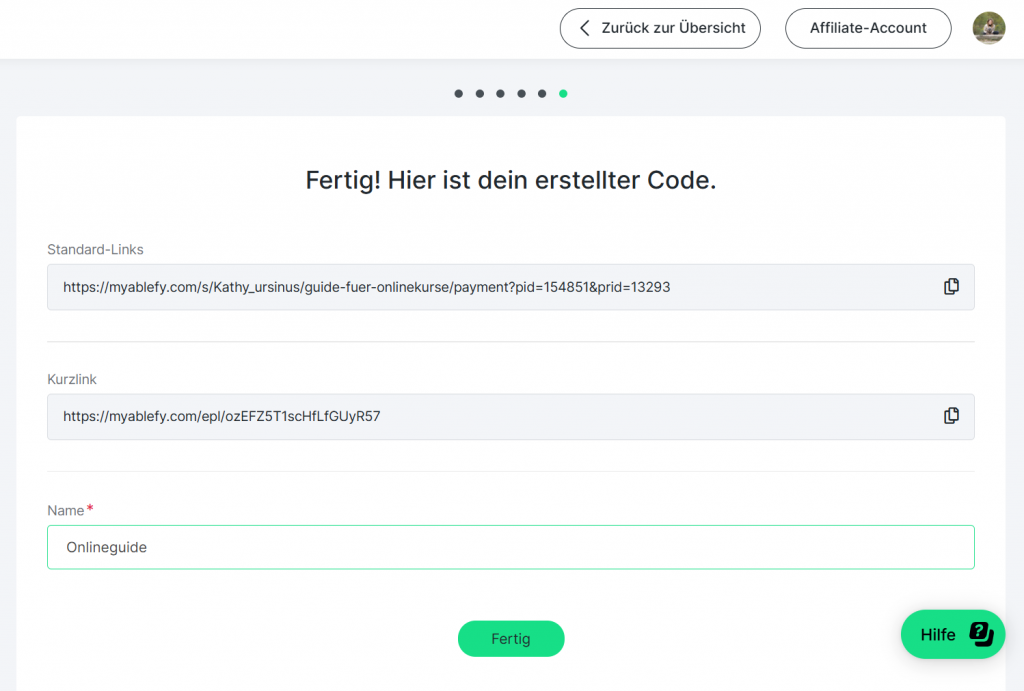1024x691 pixels.
Task: Focus the Name field containing Onlineguide
Action: tap(510, 547)
